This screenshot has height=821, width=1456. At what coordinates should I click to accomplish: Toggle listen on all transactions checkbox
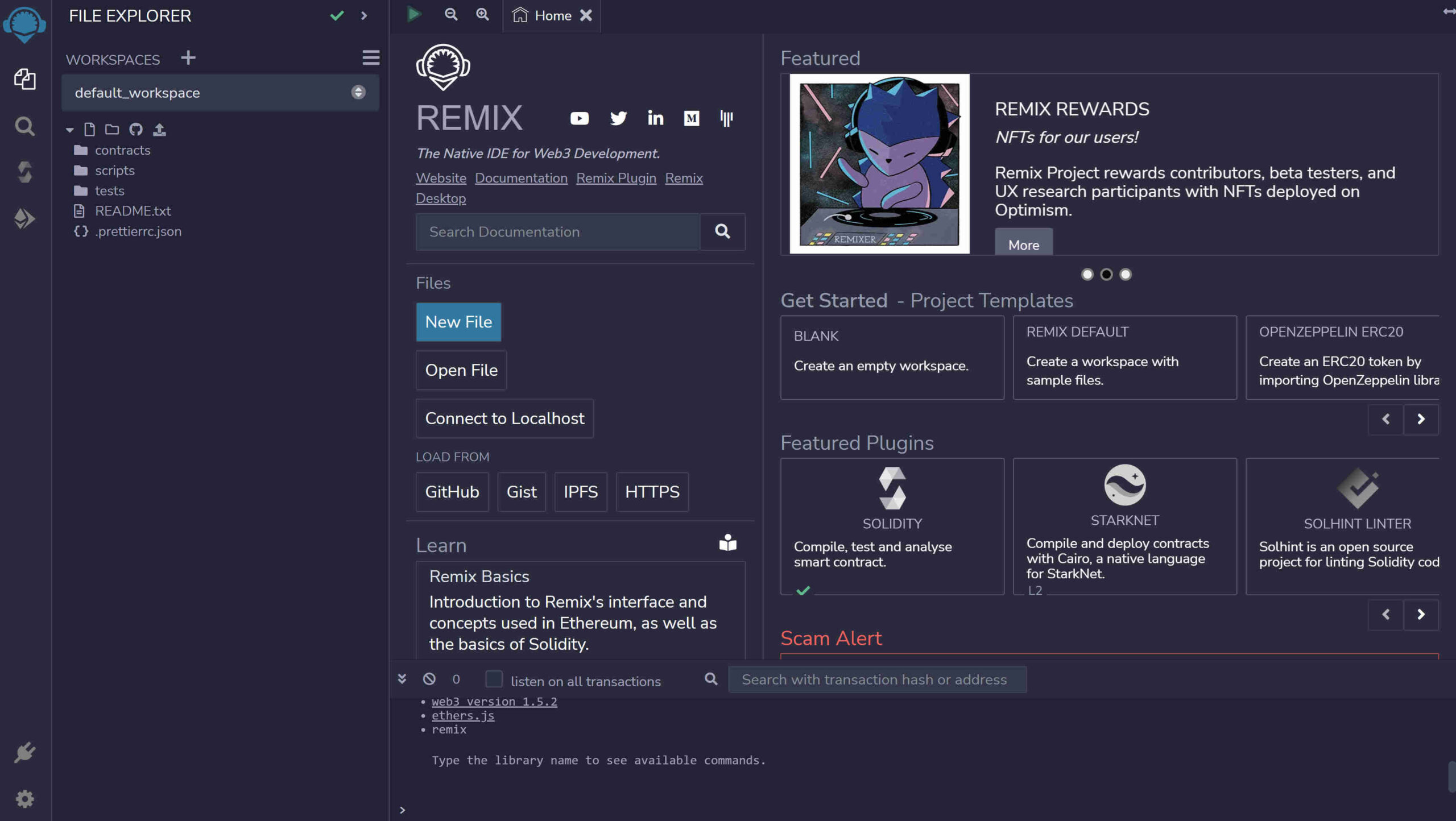click(493, 680)
